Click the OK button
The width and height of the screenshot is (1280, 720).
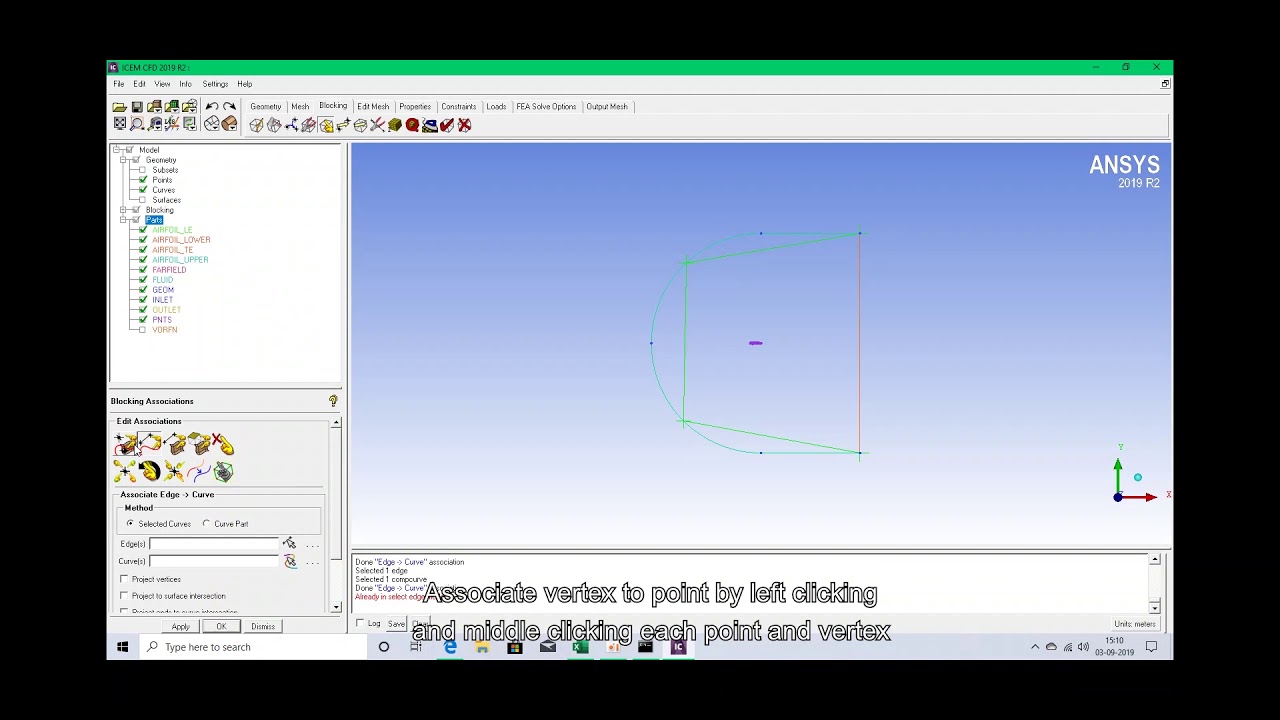[x=221, y=626]
